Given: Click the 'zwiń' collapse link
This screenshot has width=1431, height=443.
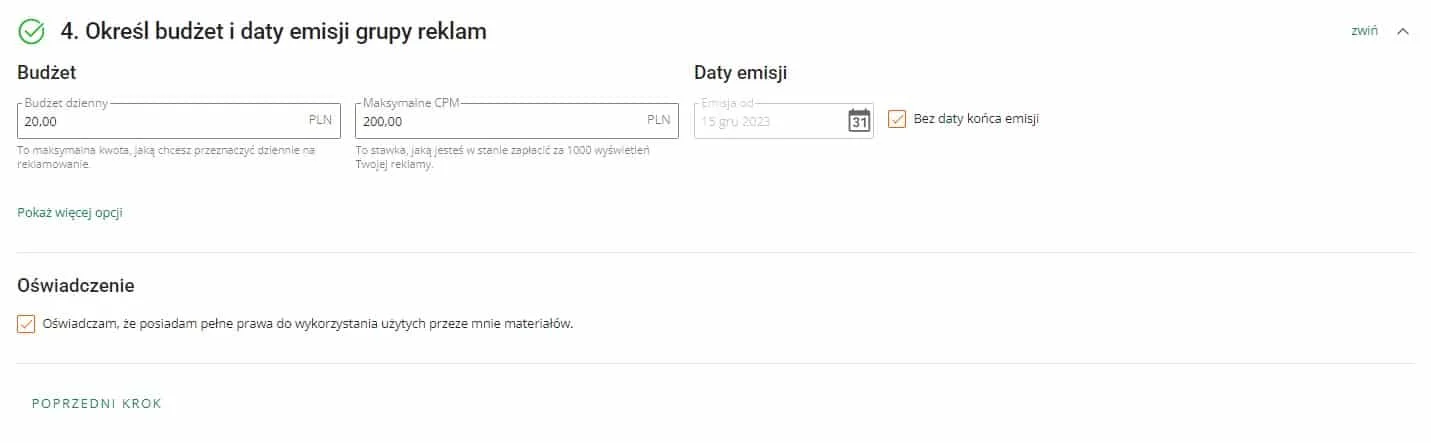Looking at the screenshot, I should [x=1364, y=31].
